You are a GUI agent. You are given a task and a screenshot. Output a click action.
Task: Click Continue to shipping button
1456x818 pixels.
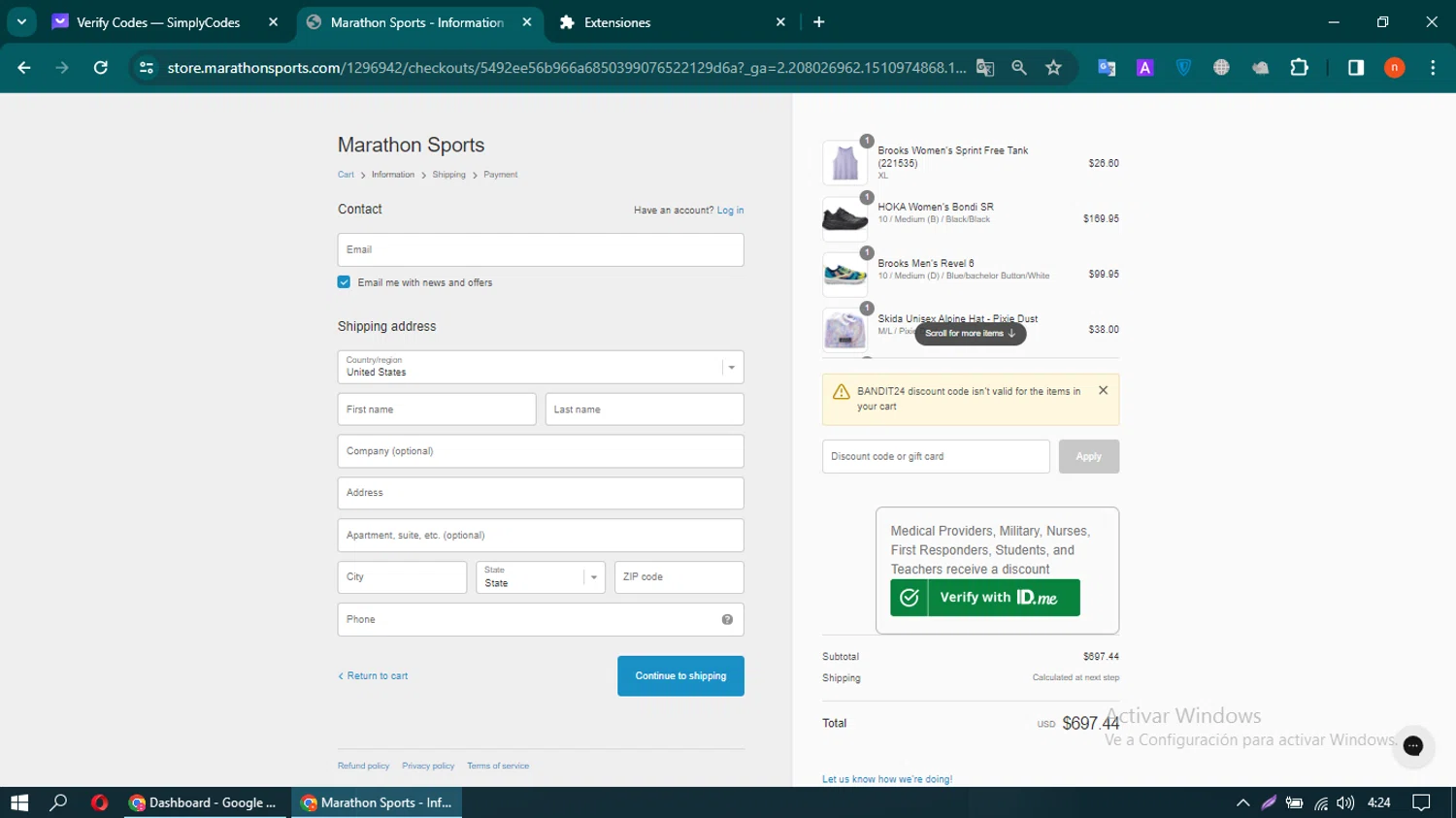(680, 676)
